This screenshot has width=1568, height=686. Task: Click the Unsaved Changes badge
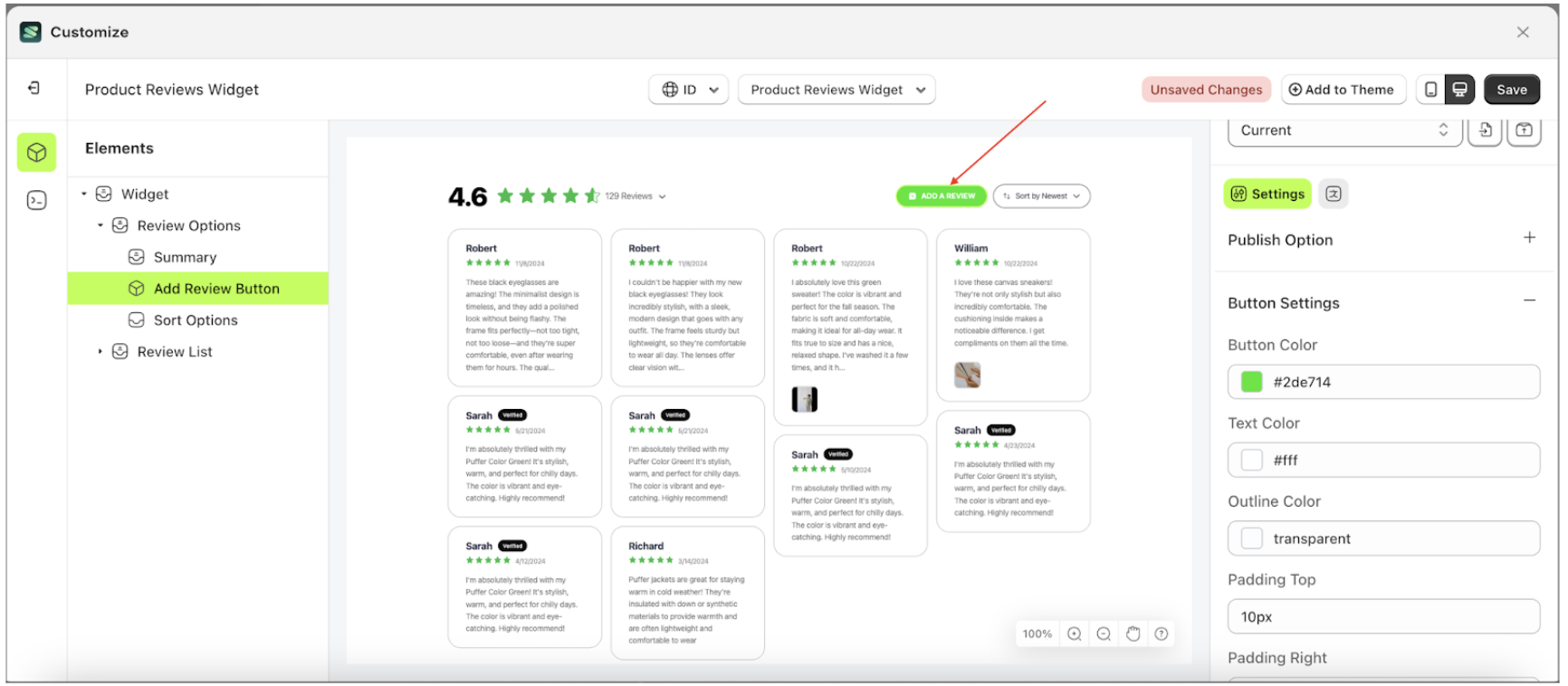tap(1206, 90)
